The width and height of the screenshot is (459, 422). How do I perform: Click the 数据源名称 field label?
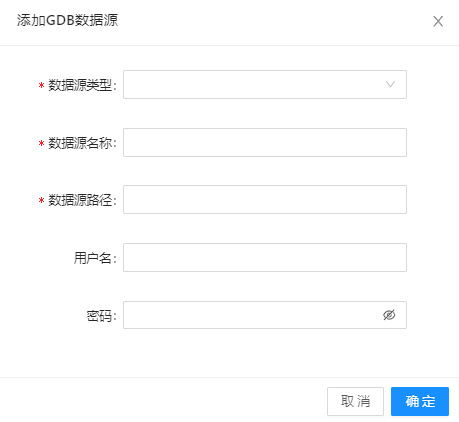point(82,143)
